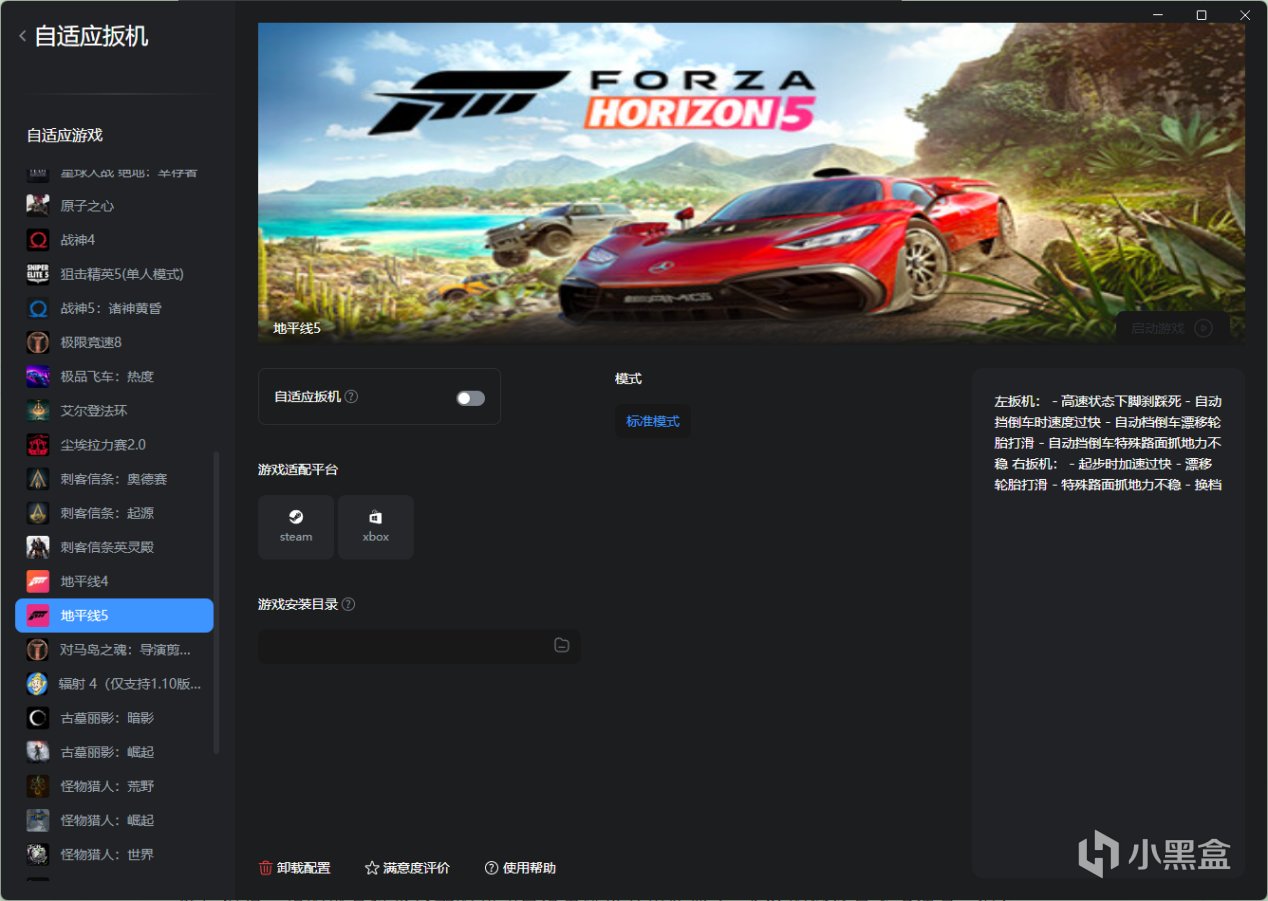Select 极品飞车：热度 in the list

coord(115,376)
